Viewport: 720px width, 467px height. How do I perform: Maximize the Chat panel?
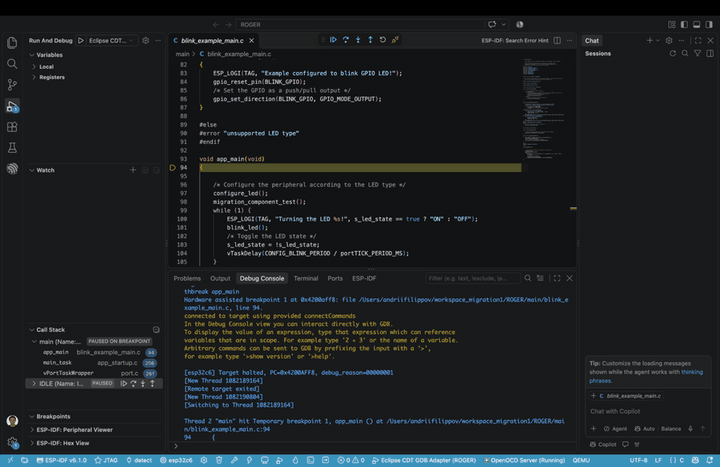pyautogui.click(x=698, y=40)
